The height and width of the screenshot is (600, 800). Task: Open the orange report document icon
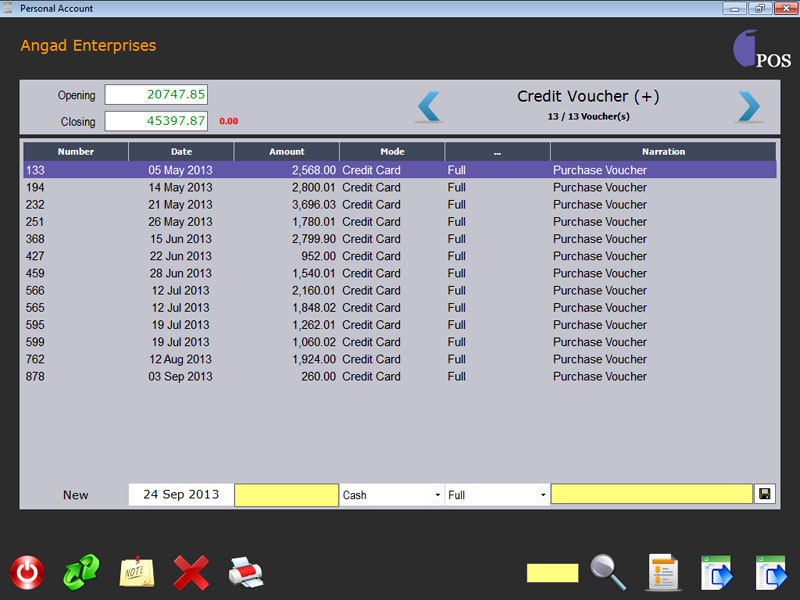click(663, 573)
